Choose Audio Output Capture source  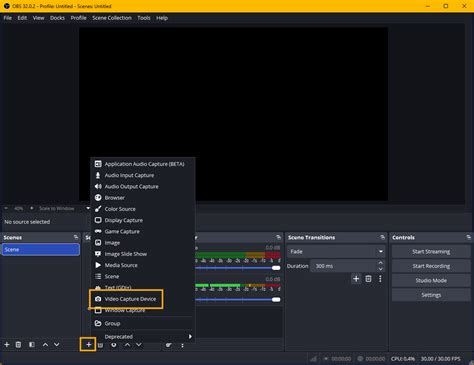(143, 187)
